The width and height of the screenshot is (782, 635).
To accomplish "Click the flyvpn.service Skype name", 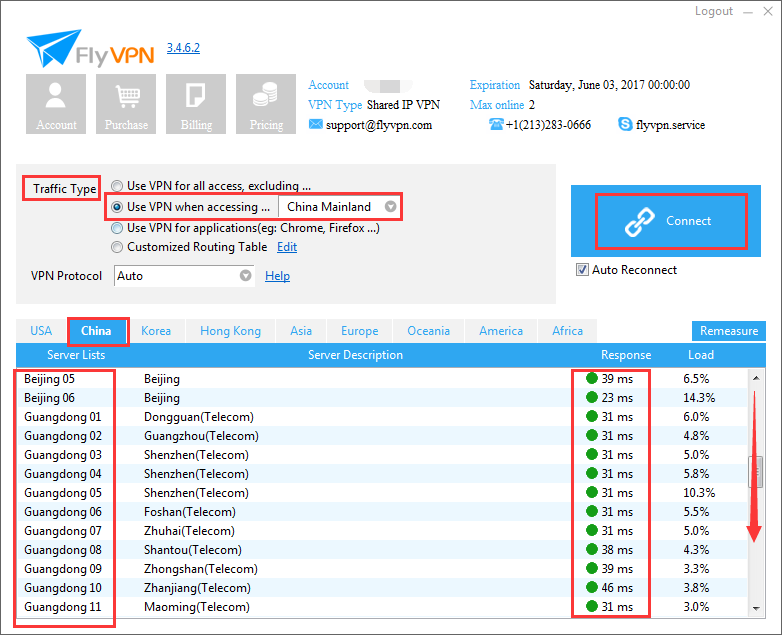I will [670, 125].
